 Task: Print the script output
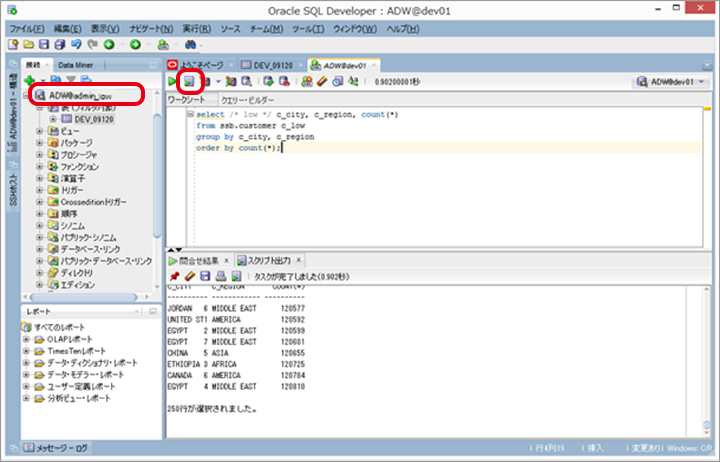pos(221,276)
